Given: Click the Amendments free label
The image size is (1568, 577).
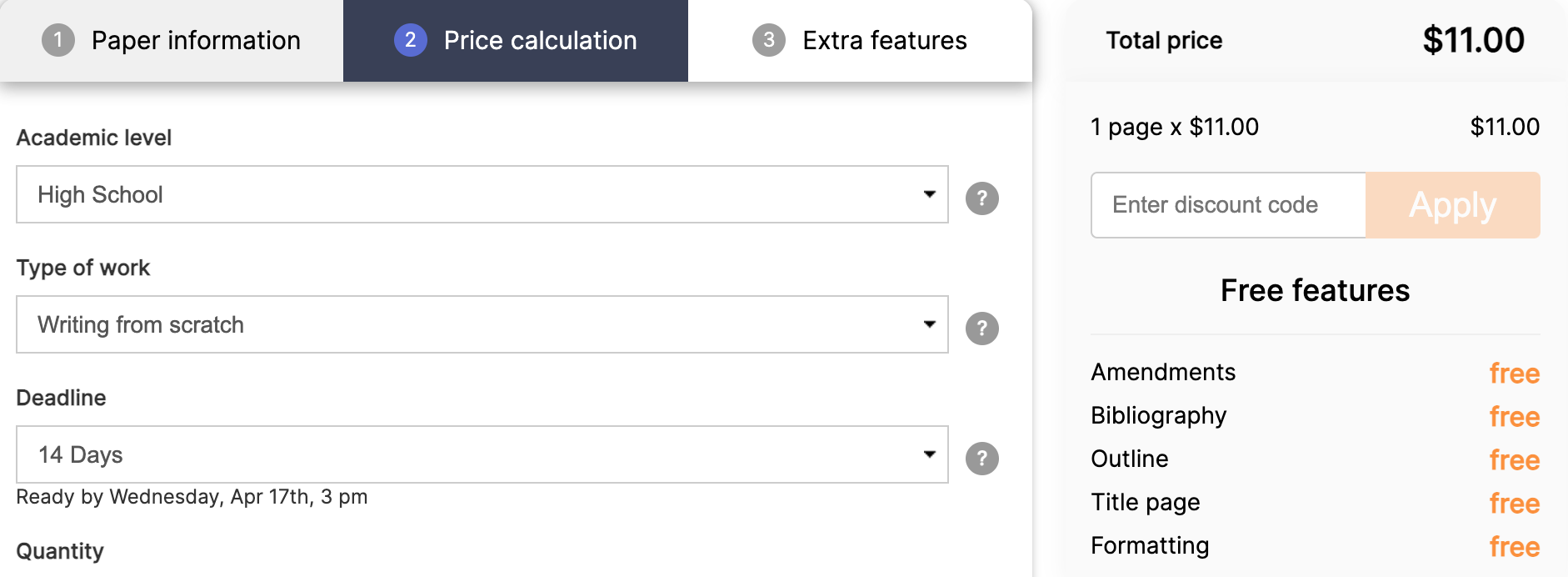Looking at the screenshot, I should [x=1515, y=374].
